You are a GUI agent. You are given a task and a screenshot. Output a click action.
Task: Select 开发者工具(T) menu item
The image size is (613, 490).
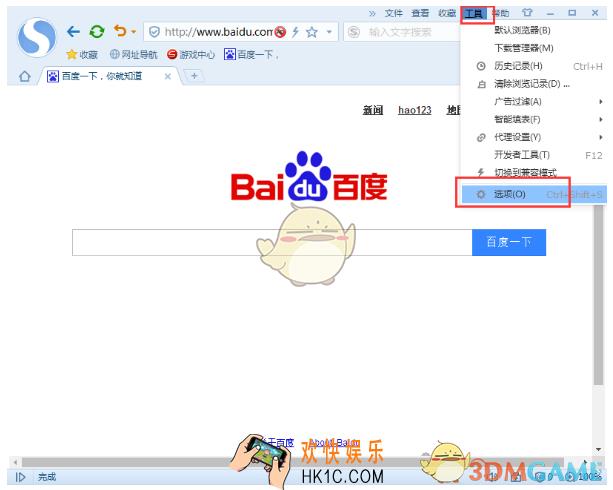coord(534,155)
